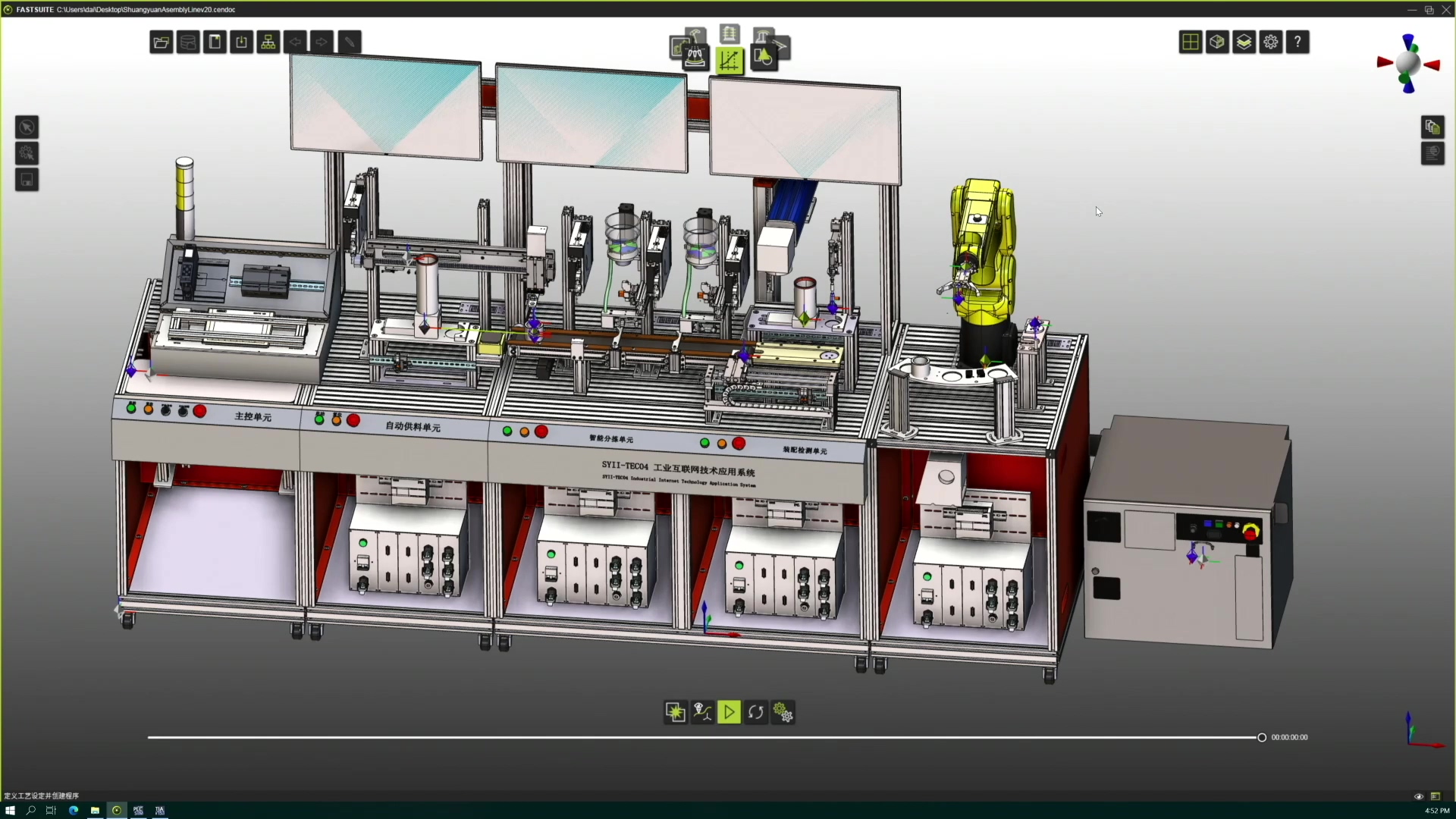Toggle the four-pane grid view layout
The height and width of the screenshot is (819, 1456).
1190,42
